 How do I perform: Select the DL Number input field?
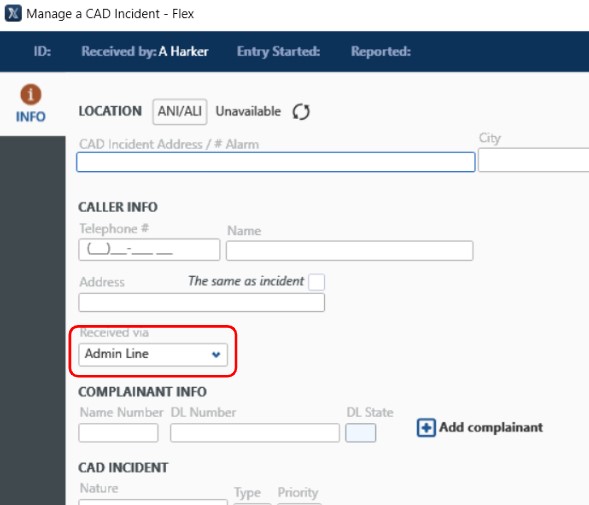255,433
